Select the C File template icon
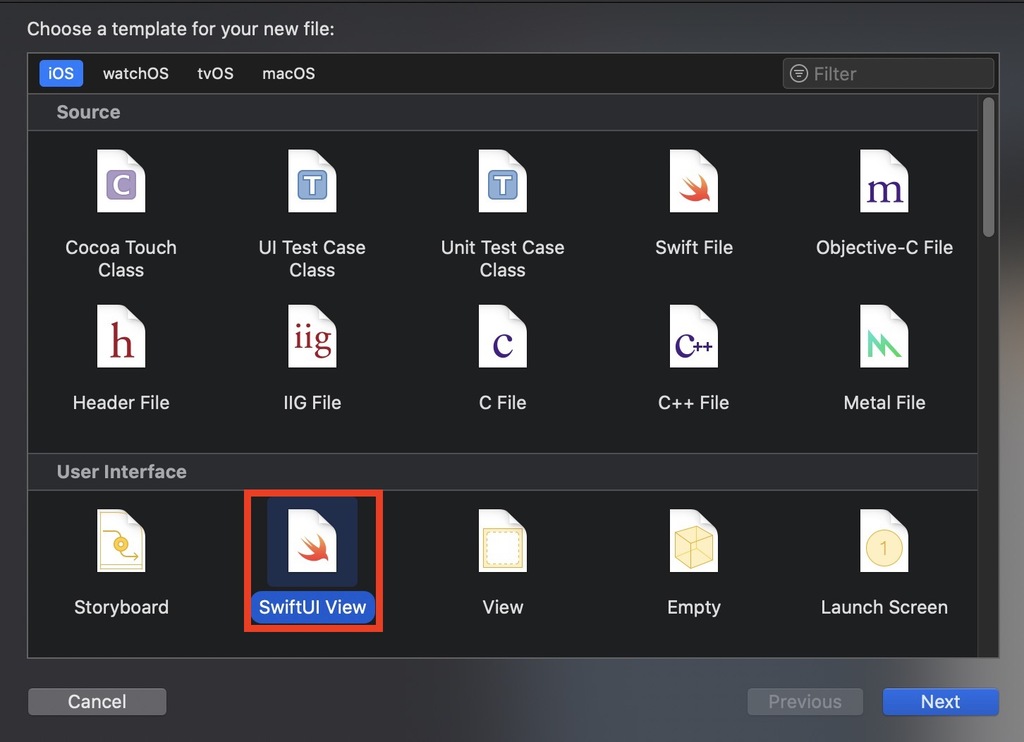The height and width of the screenshot is (742, 1024). tap(502, 336)
